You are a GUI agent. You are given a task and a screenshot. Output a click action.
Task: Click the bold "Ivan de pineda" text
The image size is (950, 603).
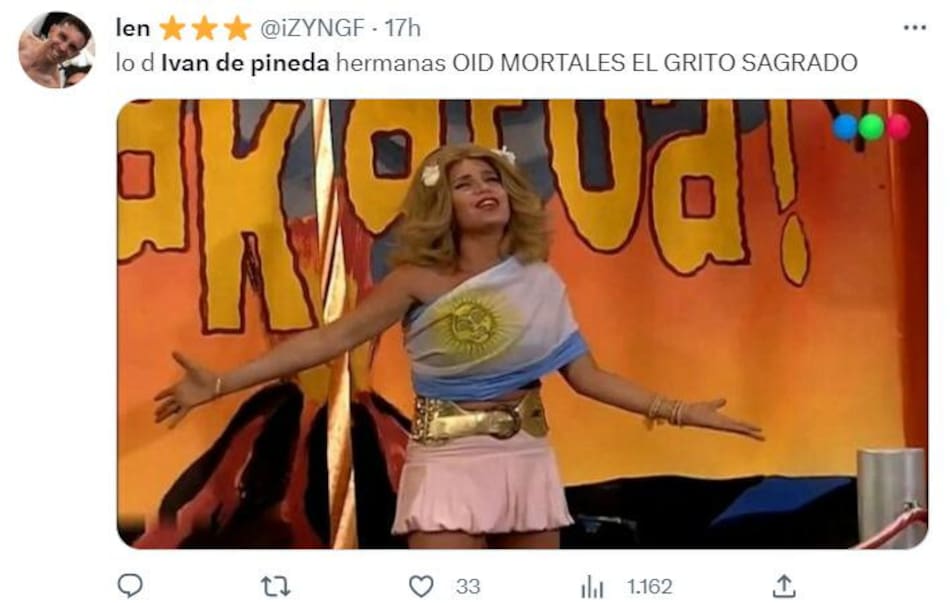245,62
